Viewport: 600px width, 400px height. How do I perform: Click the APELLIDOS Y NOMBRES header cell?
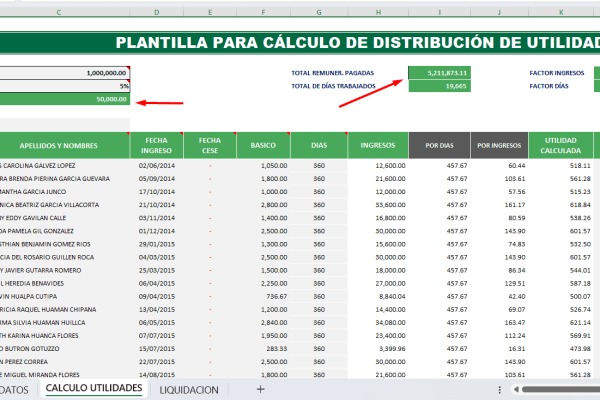(65, 145)
